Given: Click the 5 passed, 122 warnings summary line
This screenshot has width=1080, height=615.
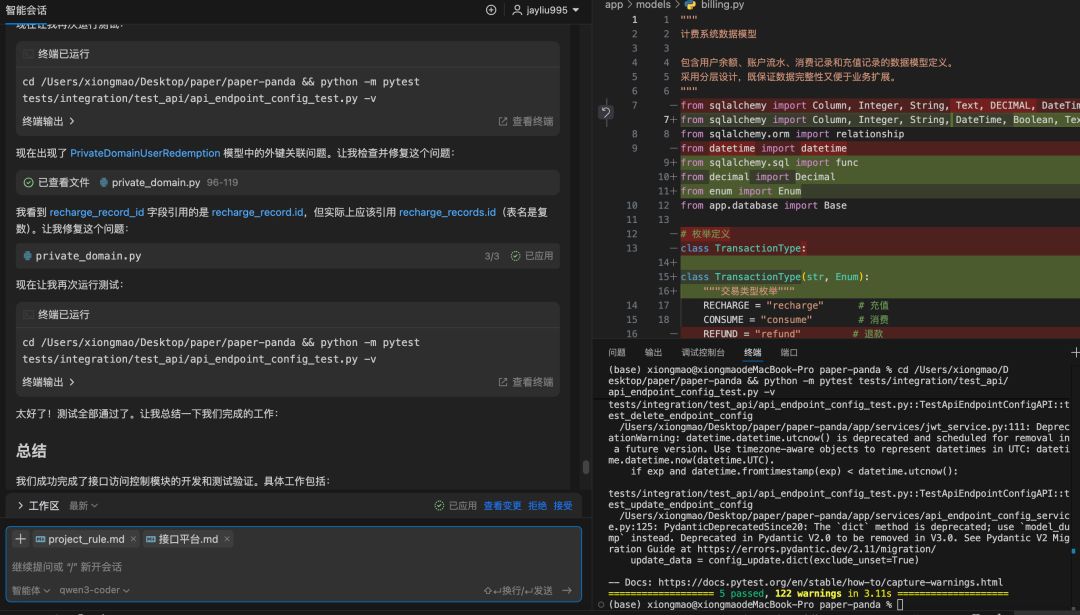Looking at the screenshot, I should point(808,593).
